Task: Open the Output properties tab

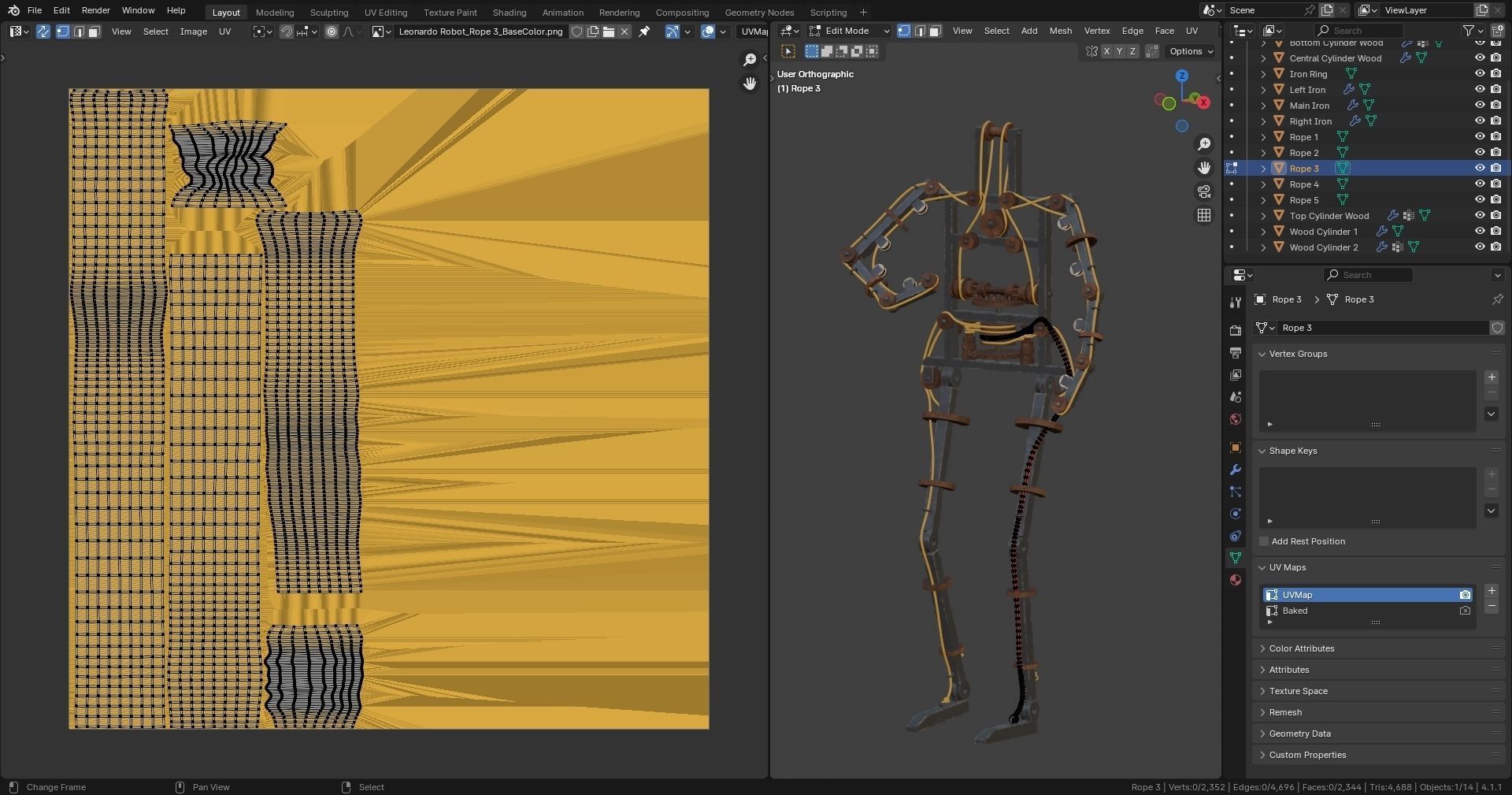Action: pyautogui.click(x=1235, y=353)
